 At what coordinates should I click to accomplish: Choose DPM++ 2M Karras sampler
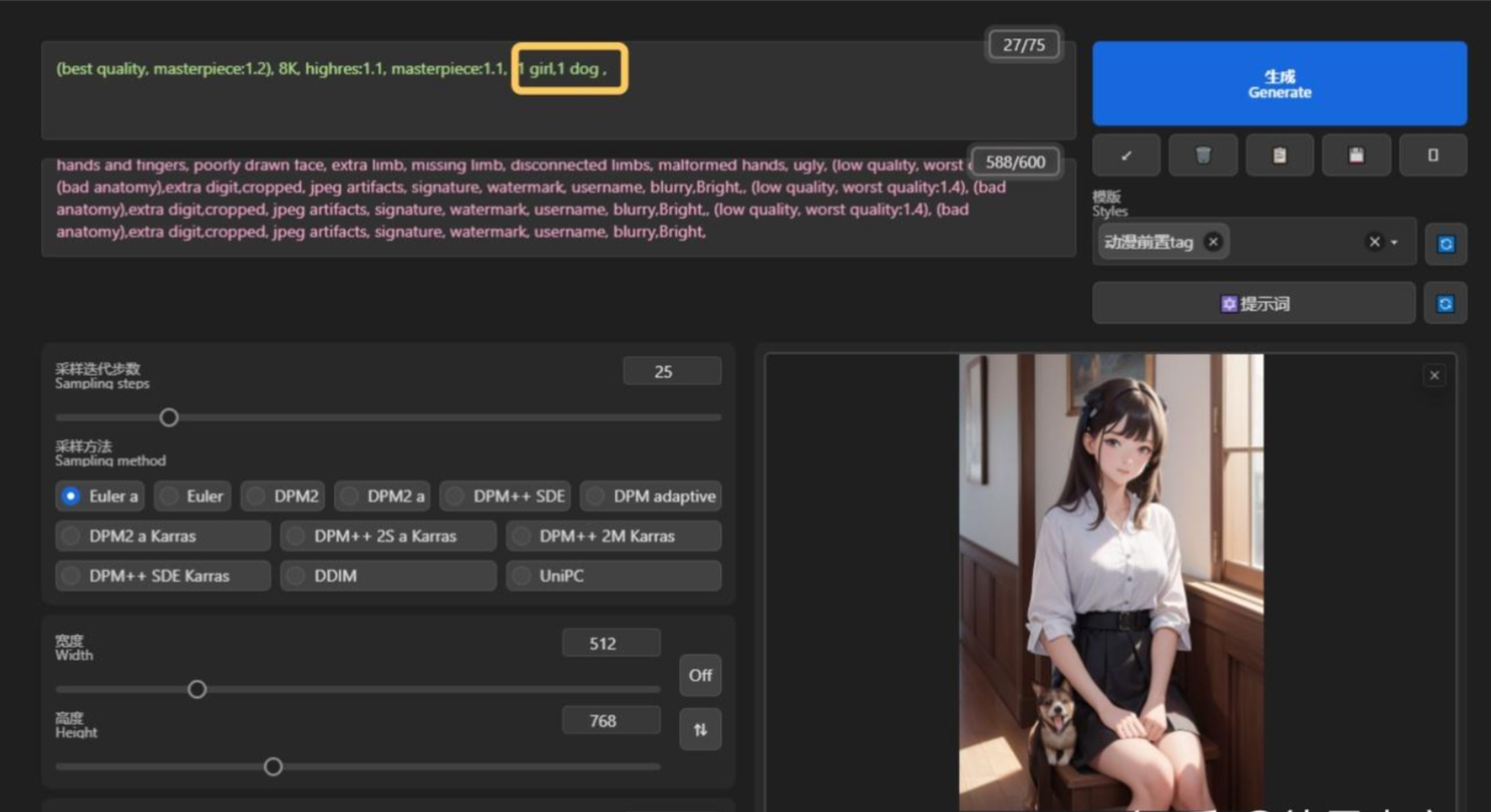[x=612, y=537]
